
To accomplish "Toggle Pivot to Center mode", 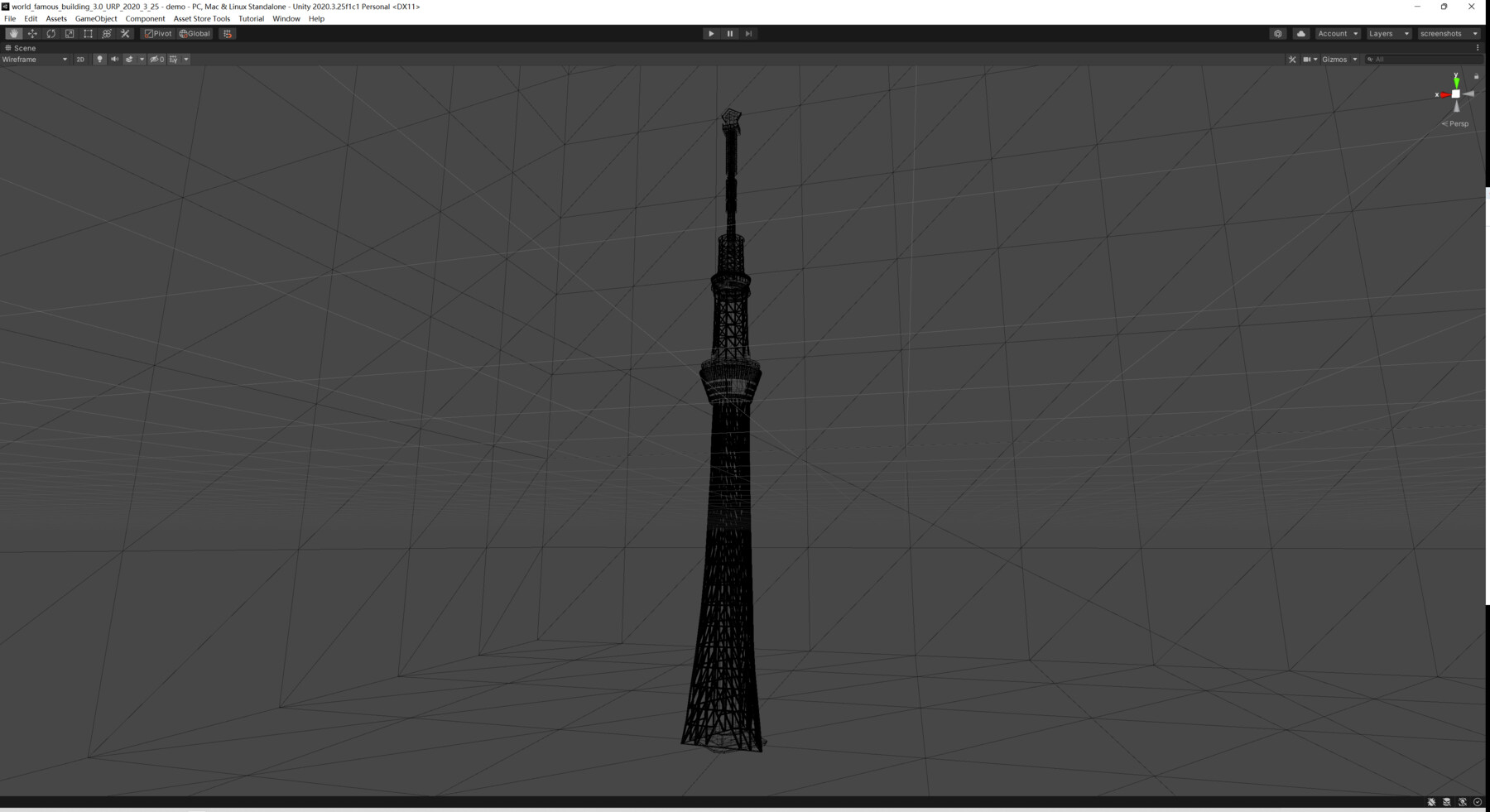I will [157, 33].
